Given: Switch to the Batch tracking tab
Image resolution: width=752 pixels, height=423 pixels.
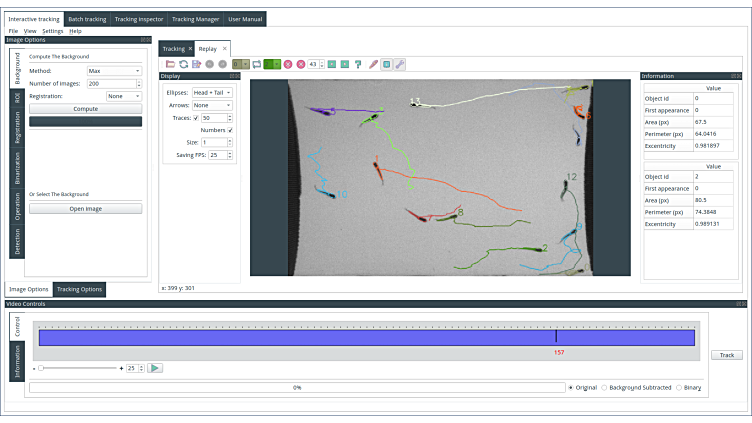Looking at the screenshot, I should 87,19.
